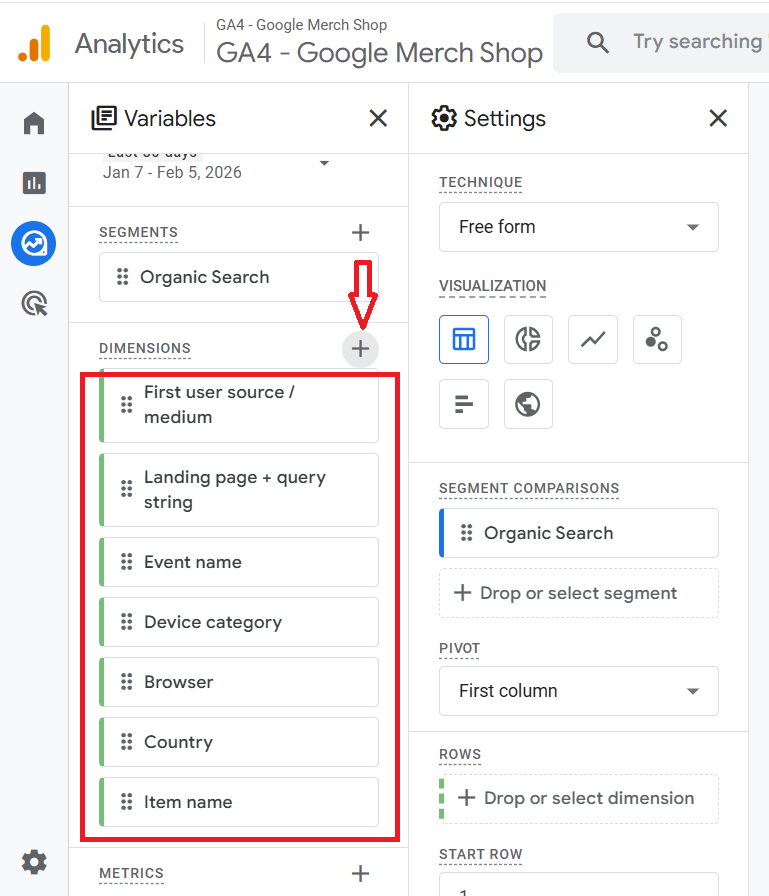Close the Settings panel
The image size is (769, 896).
coord(718,118)
